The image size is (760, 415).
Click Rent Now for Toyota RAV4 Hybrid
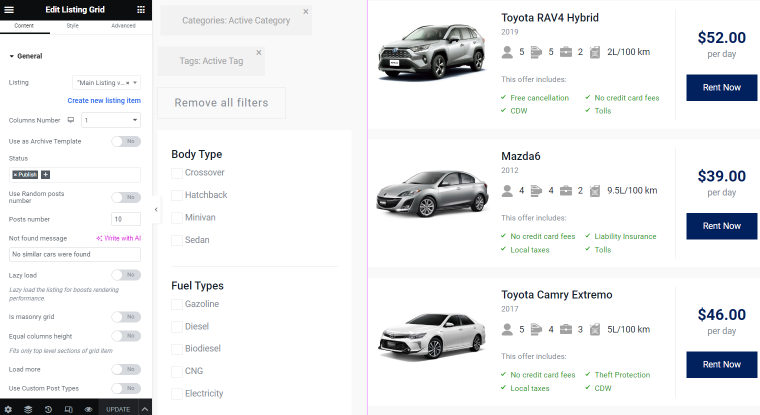click(722, 88)
